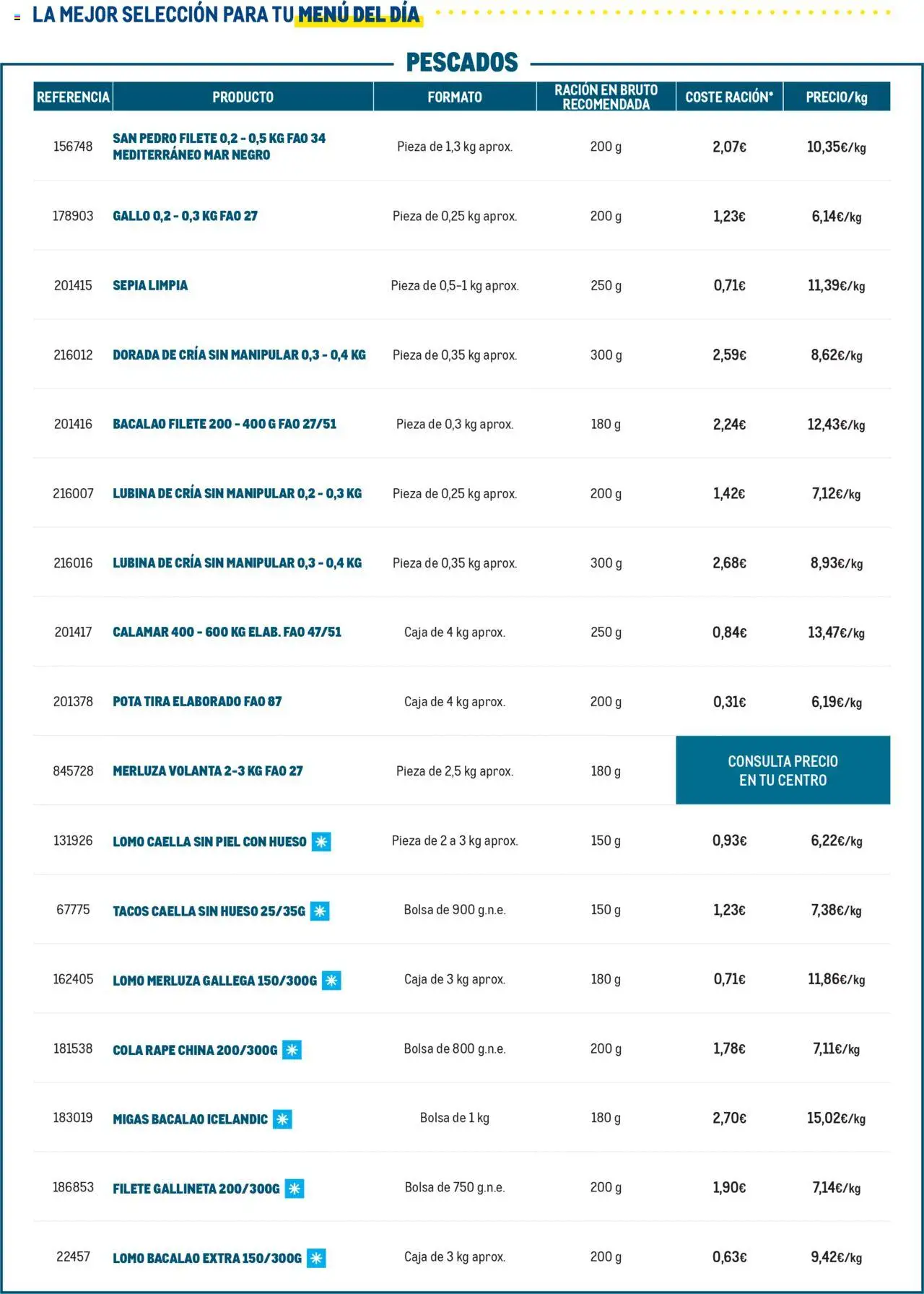Click the Referencia column header

tap(73, 97)
